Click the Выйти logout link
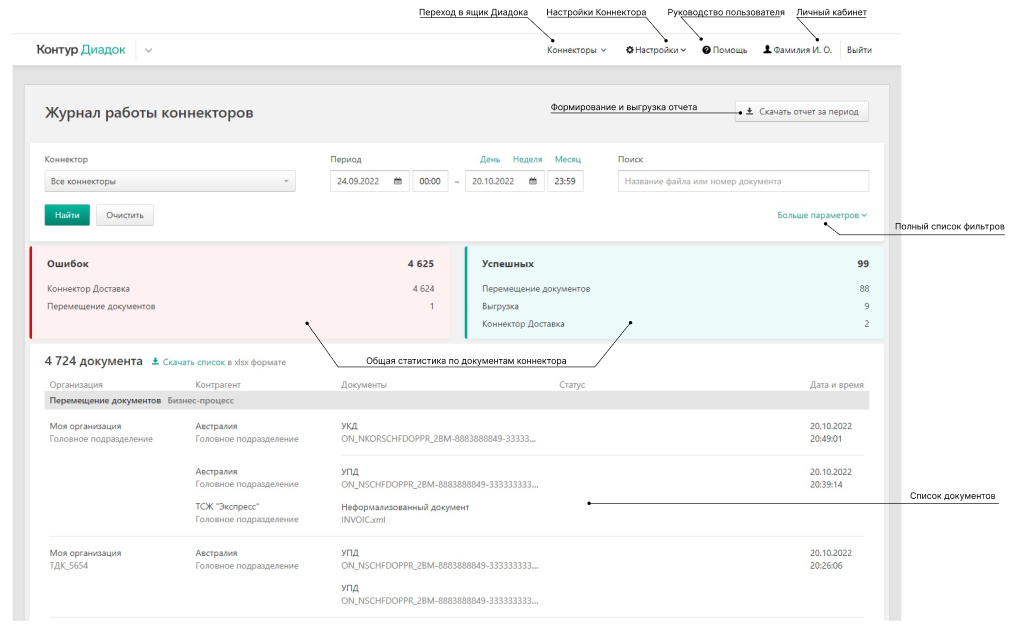Screen dimensions: 1015x629 click(x=859, y=50)
